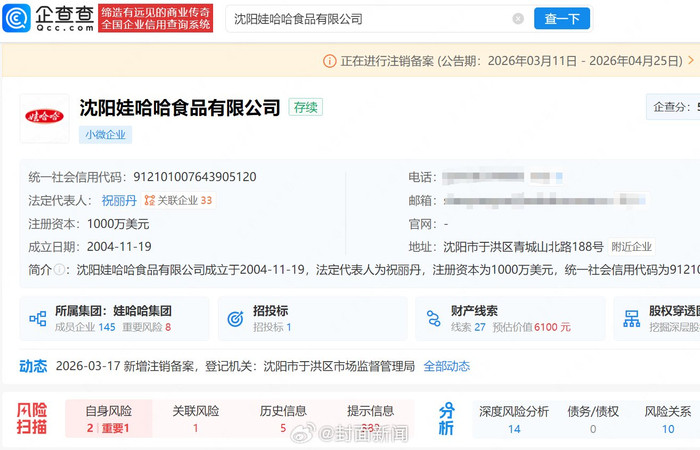Screen dimensions: 700x450
Task: Open the 财产线索 card title
Action: point(474,311)
